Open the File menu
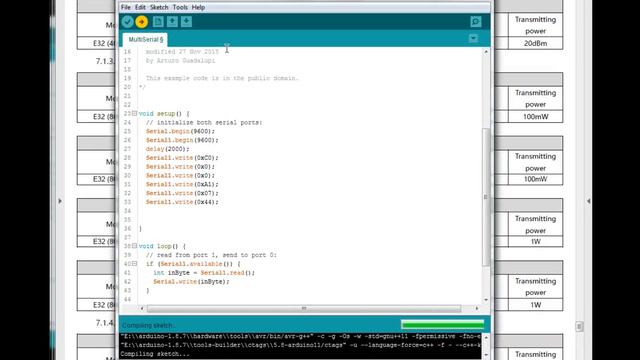640x360 pixels. (125, 7)
